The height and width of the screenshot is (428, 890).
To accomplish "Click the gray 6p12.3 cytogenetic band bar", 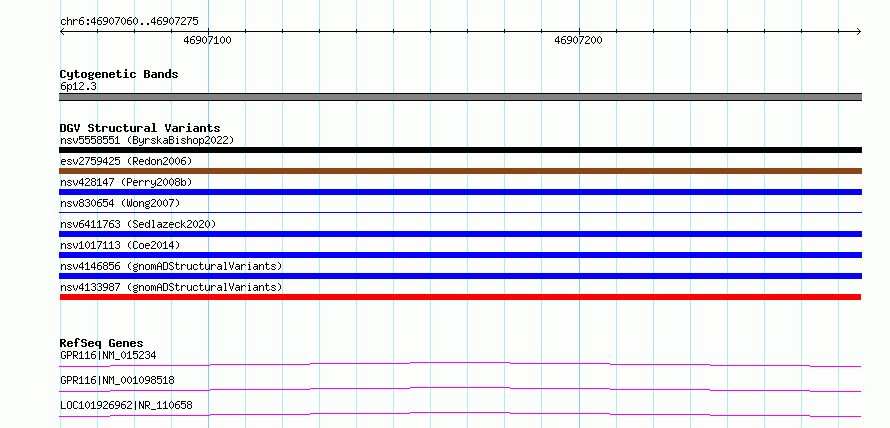I will pyautogui.click(x=460, y=97).
